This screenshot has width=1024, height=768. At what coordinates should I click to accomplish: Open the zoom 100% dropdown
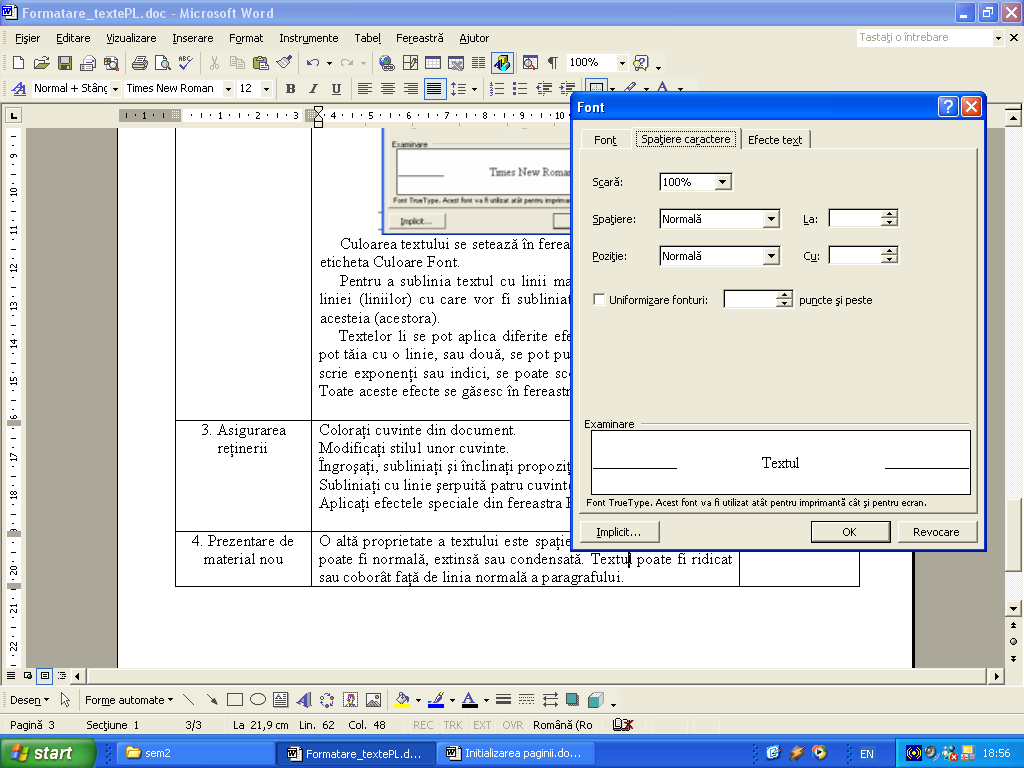pos(622,63)
